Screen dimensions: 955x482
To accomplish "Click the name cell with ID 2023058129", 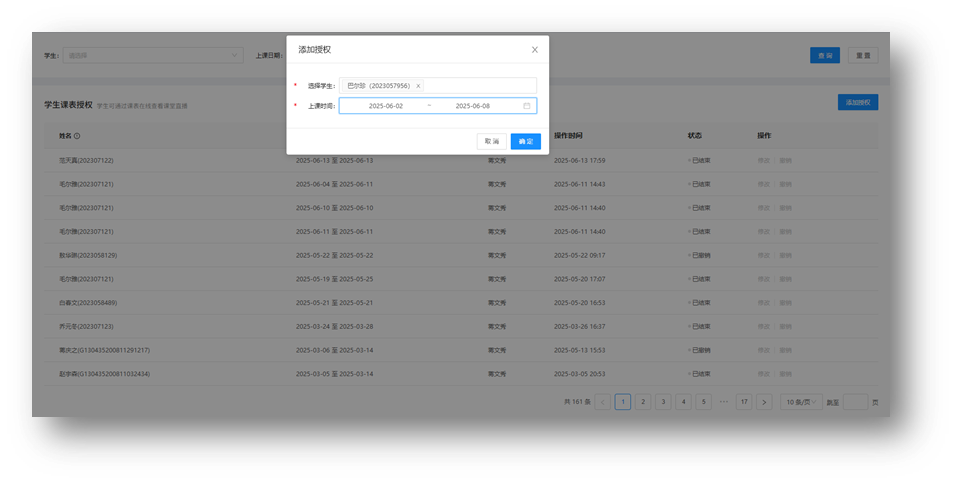I will click(88, 256).
